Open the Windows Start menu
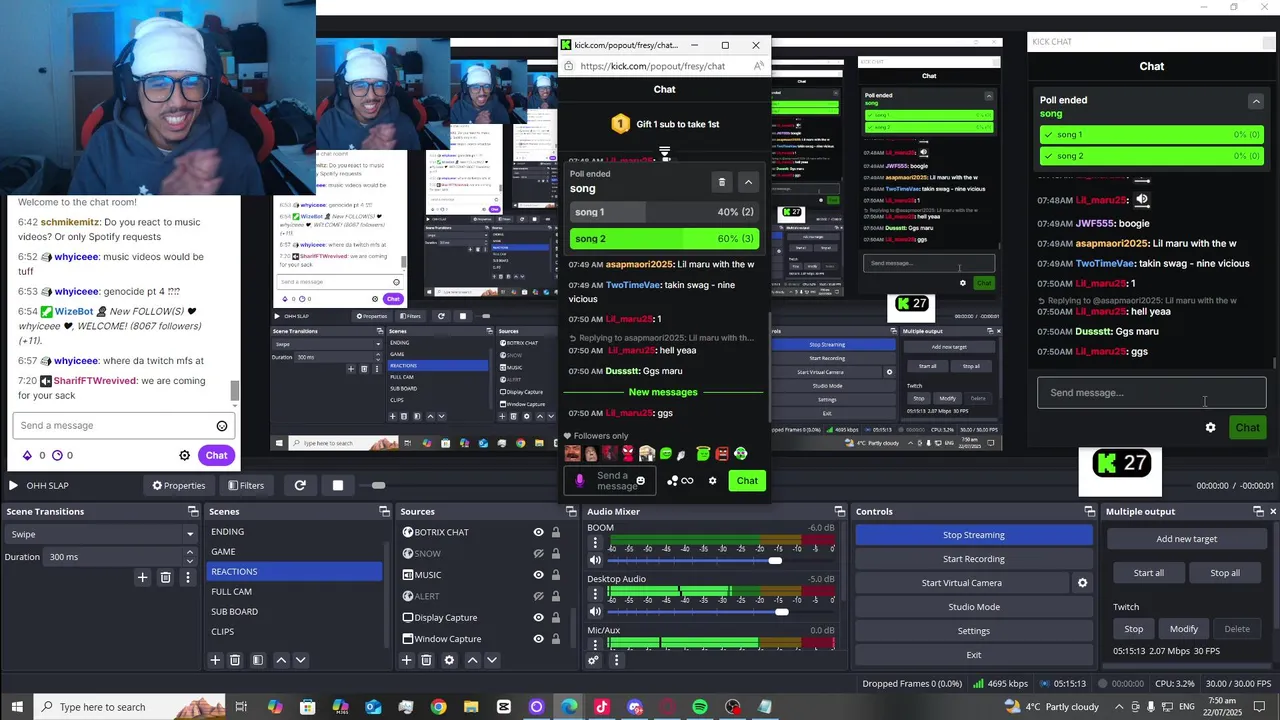Viewport: 1280px width, 720px height. [x=17, y=707]
